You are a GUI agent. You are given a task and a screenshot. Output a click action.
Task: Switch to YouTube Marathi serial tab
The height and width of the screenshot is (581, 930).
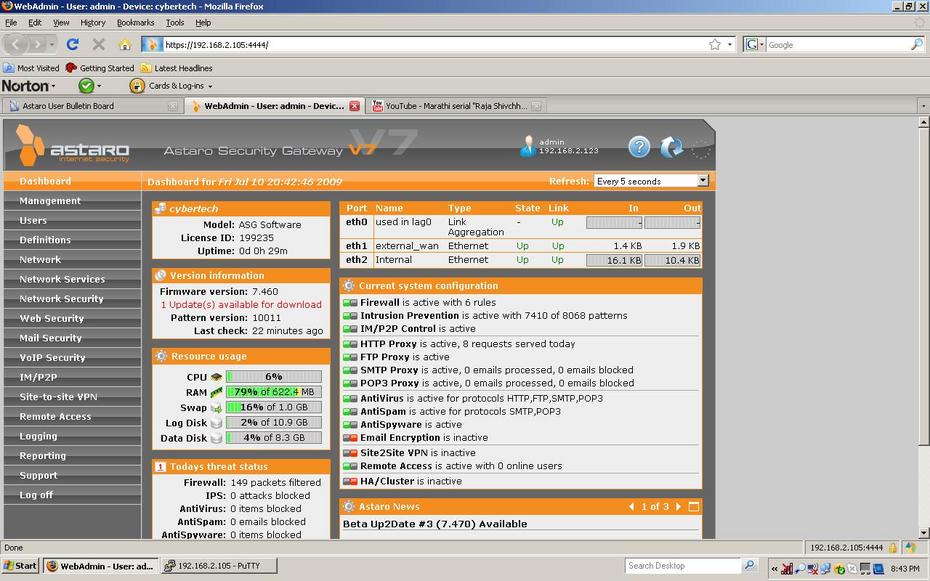[x=456, y=106]
